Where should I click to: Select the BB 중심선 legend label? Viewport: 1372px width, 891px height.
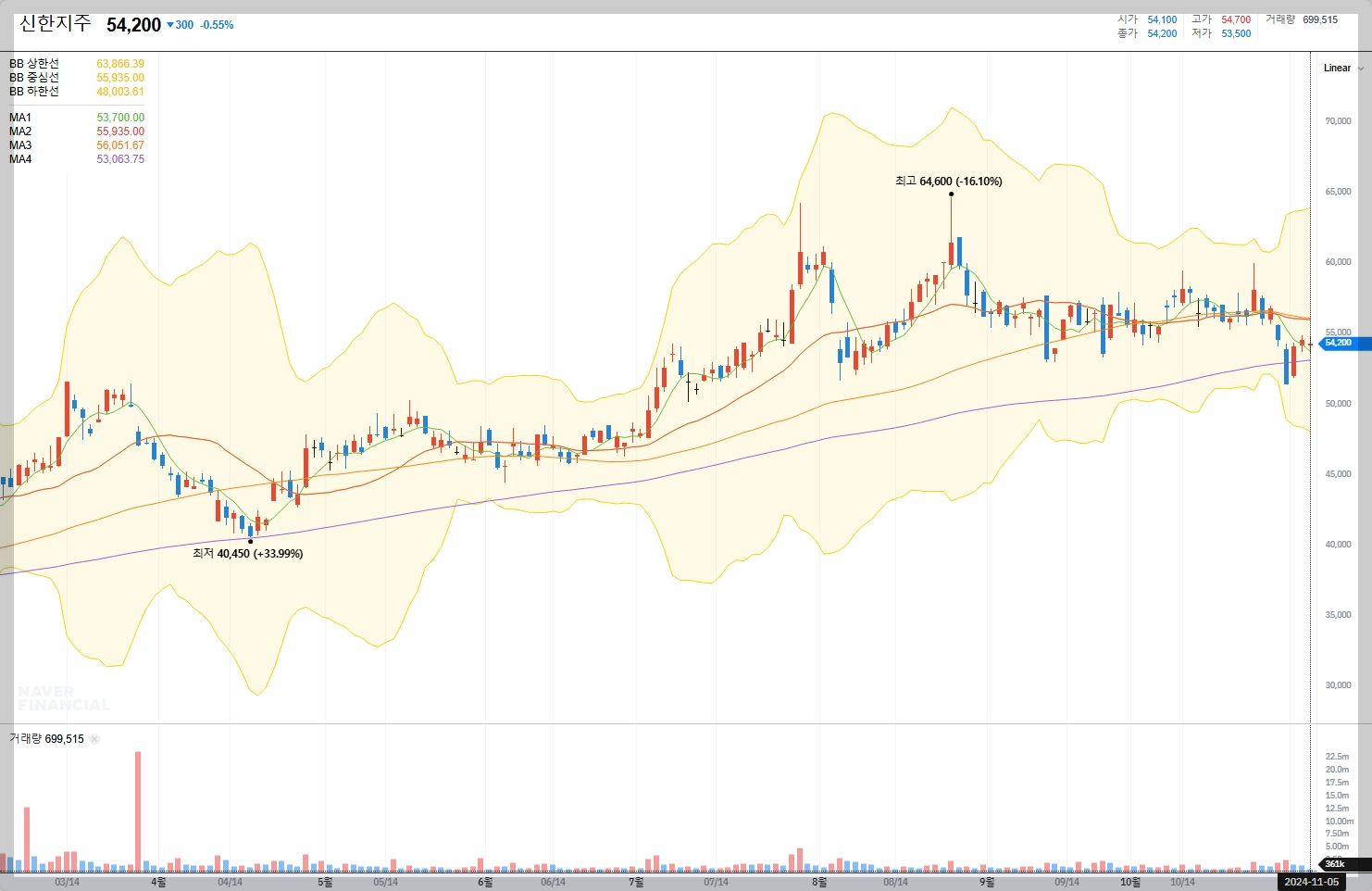pos(34,78)
